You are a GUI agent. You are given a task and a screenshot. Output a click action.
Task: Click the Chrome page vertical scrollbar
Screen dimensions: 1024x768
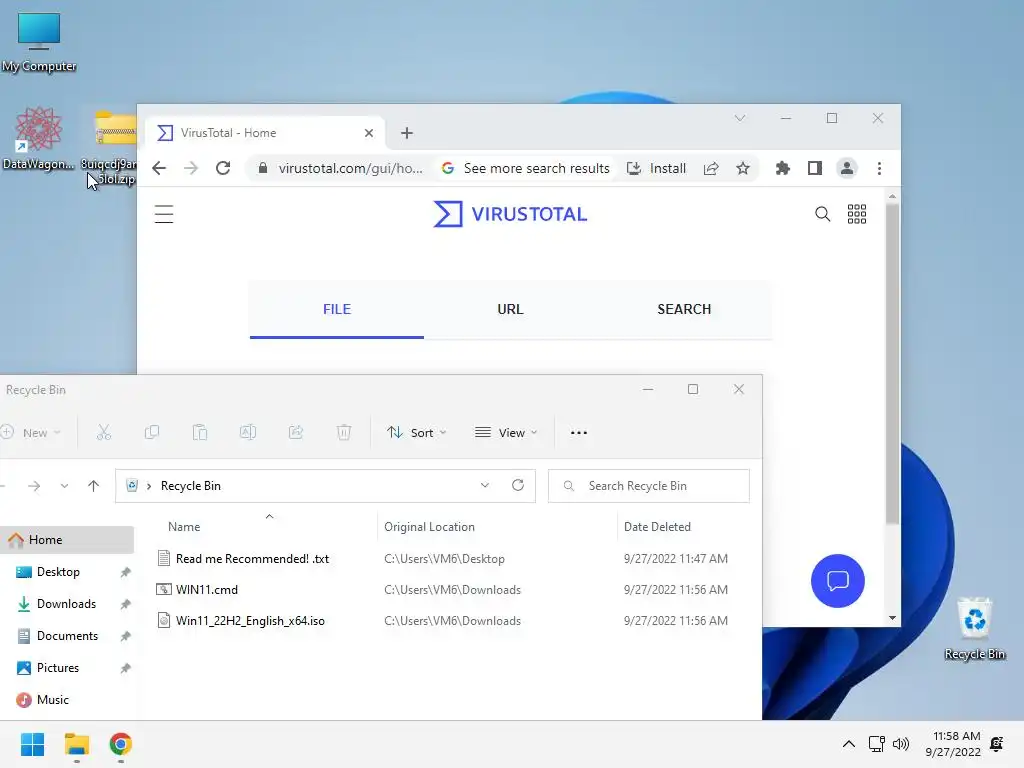[x=892, y=364]
